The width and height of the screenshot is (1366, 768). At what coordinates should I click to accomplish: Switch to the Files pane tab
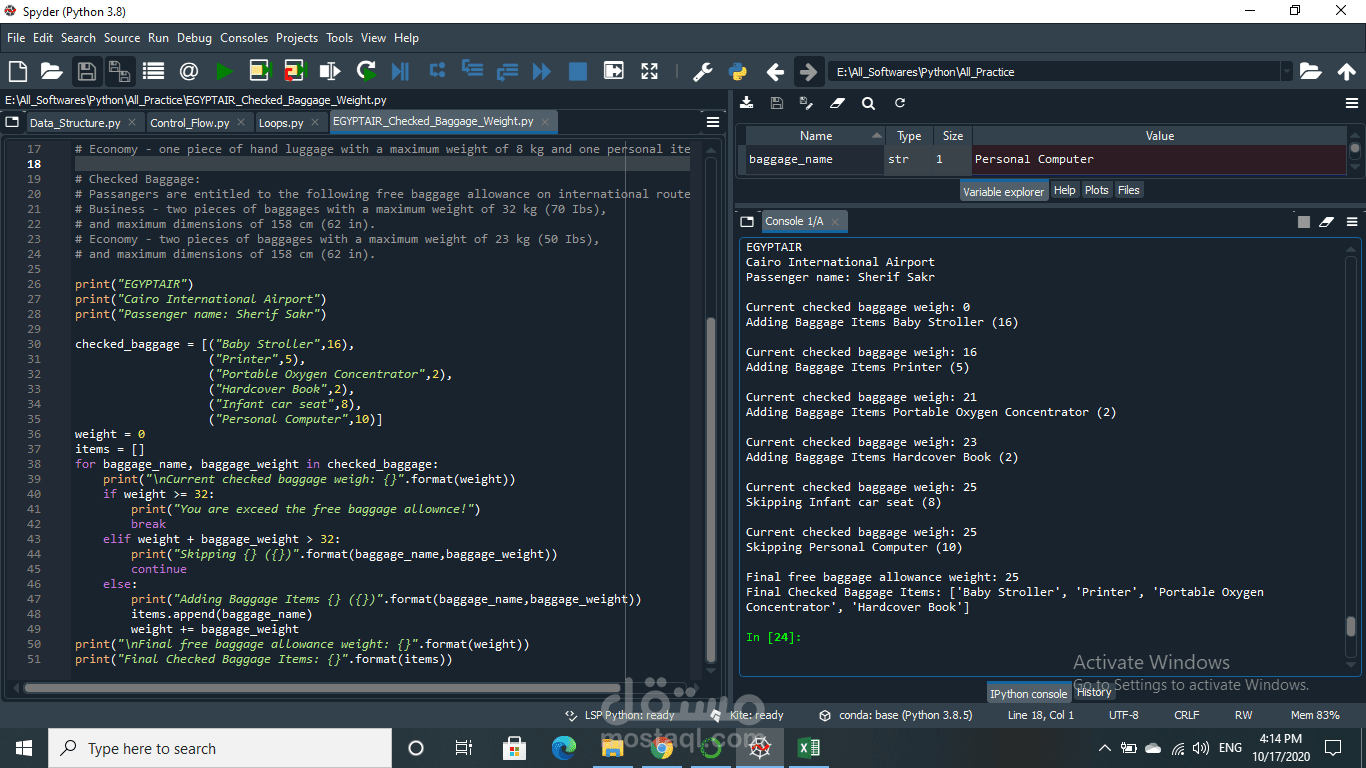1129,190
